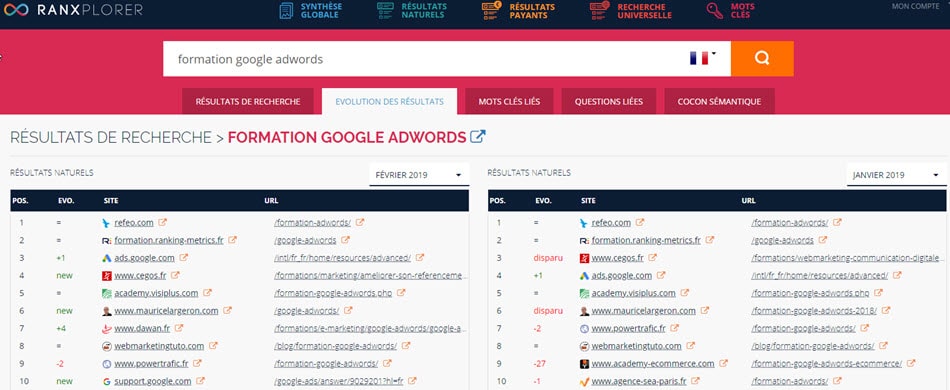
Task: Open external icon beside www.powertrafic.fr in February
Action: point(197,363)
